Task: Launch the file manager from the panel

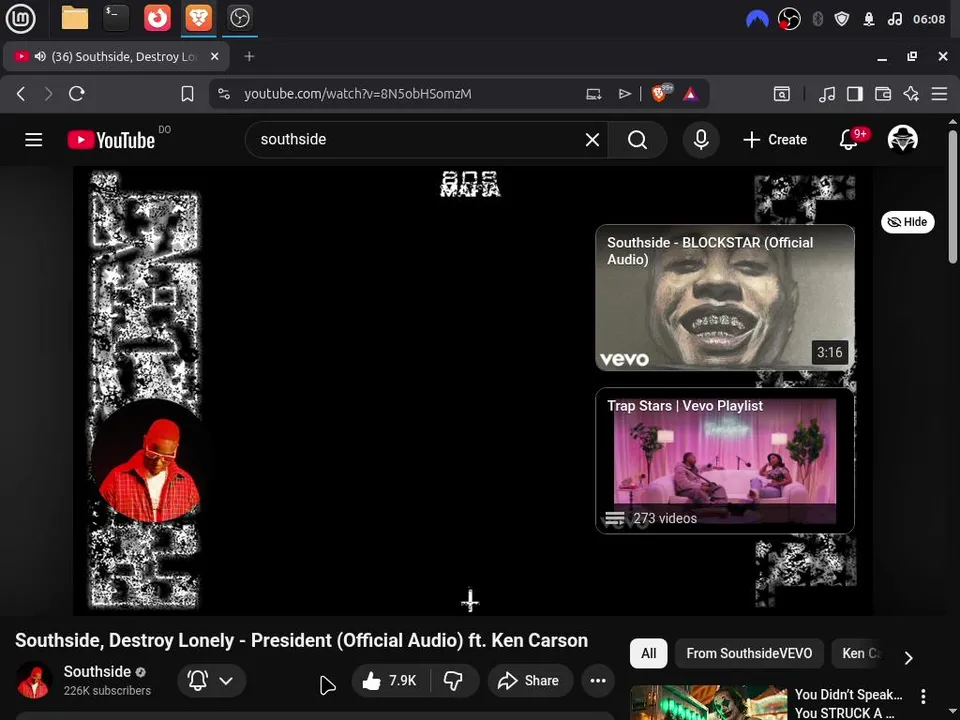Action: point(75,18)
